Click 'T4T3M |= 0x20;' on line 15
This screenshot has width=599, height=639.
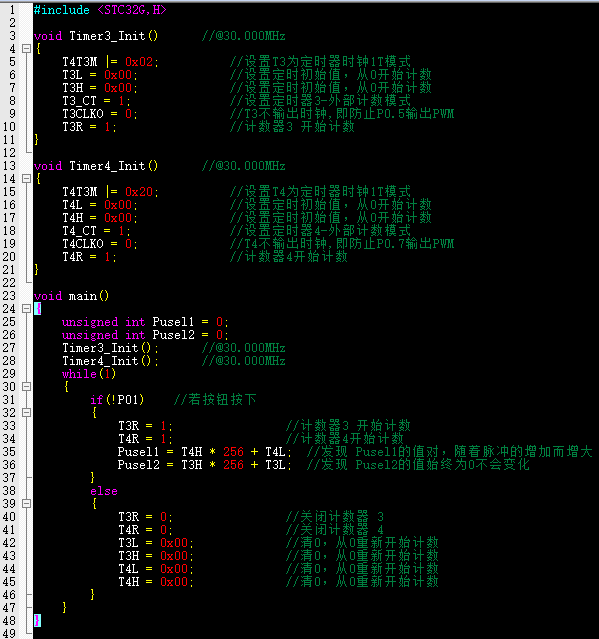point(110,192)
